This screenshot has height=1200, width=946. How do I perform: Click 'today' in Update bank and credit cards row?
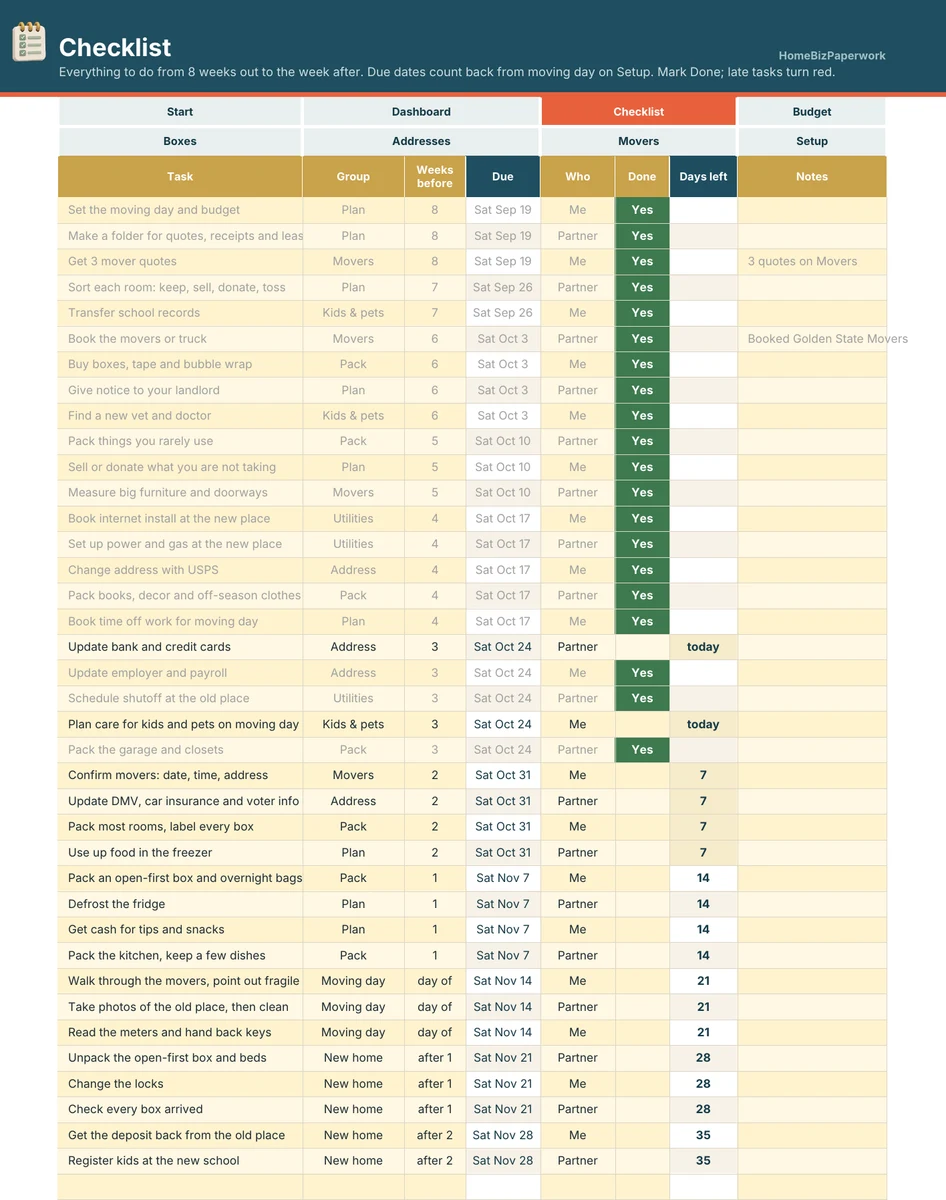point(703,647)
